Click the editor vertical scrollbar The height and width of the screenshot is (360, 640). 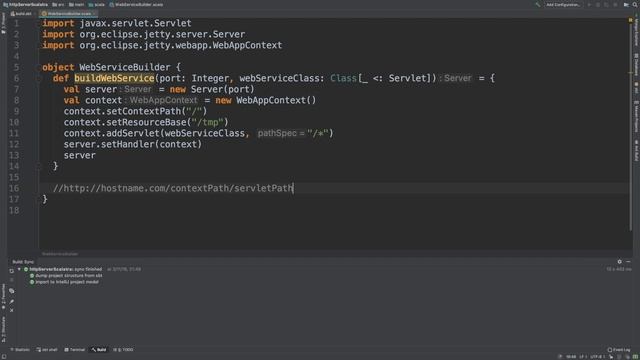[x=631, y=127]
